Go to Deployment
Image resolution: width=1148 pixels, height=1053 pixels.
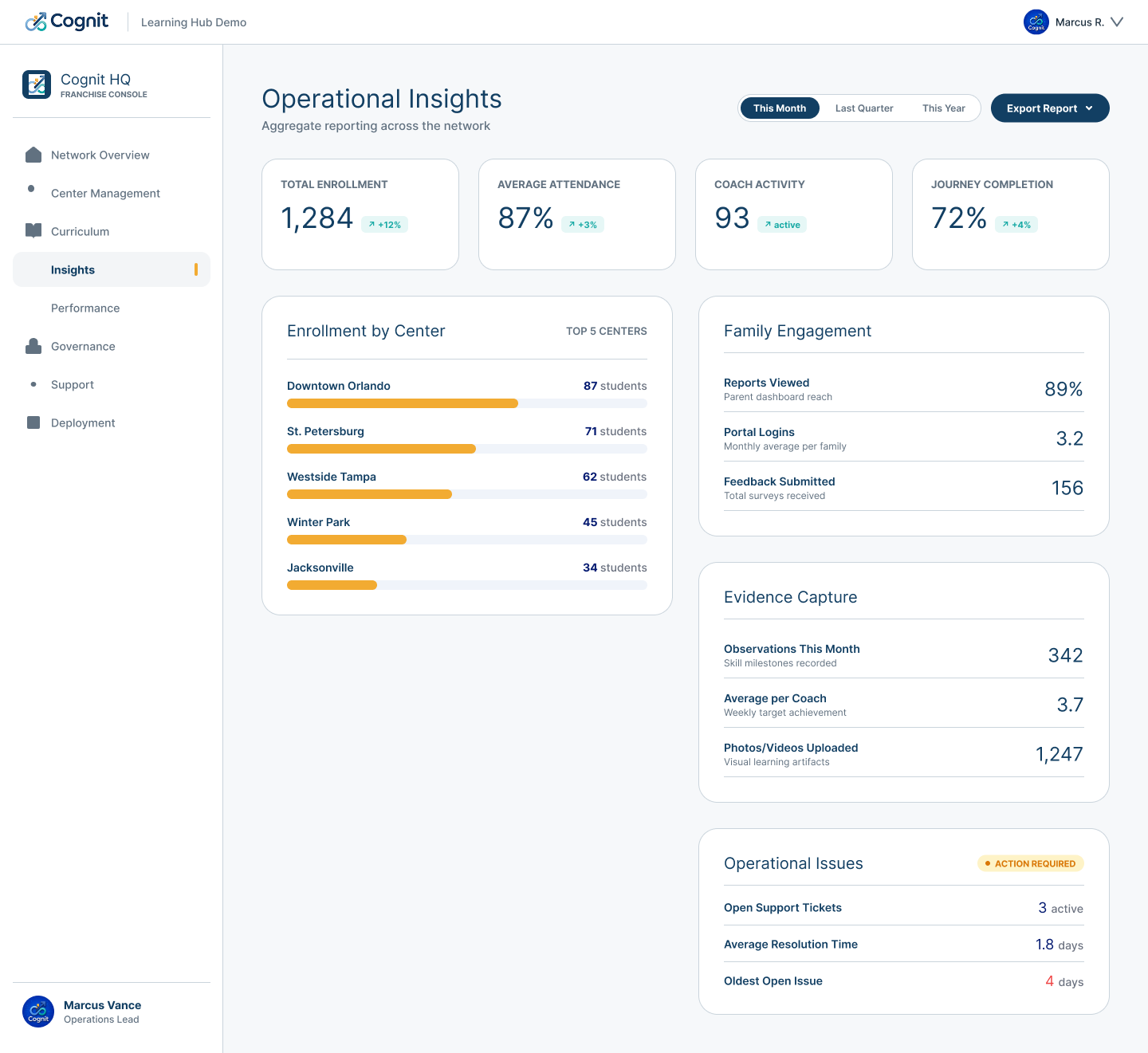pos(112,422)
